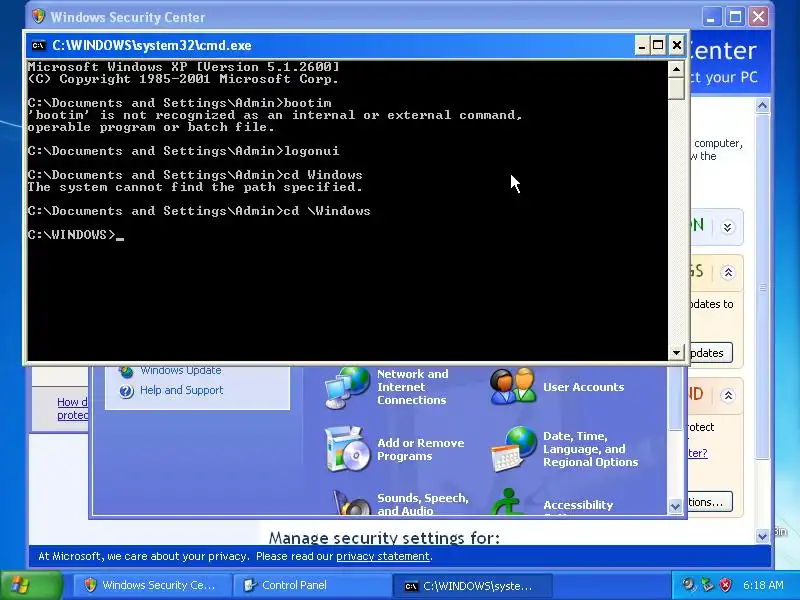This screenshot has height=600, width=800.
Task: Open Add or Remove Programs icon
Action: 347,449
